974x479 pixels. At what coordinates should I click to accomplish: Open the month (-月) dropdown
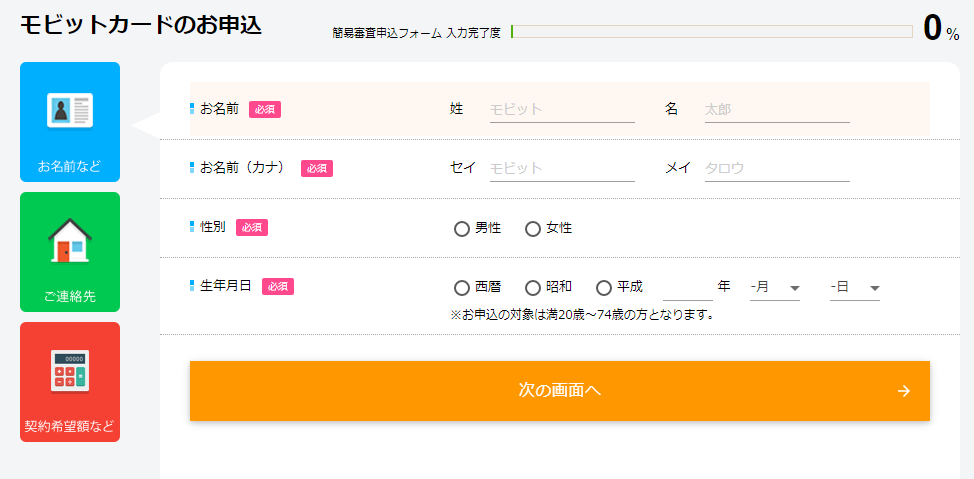pos(775,288)
